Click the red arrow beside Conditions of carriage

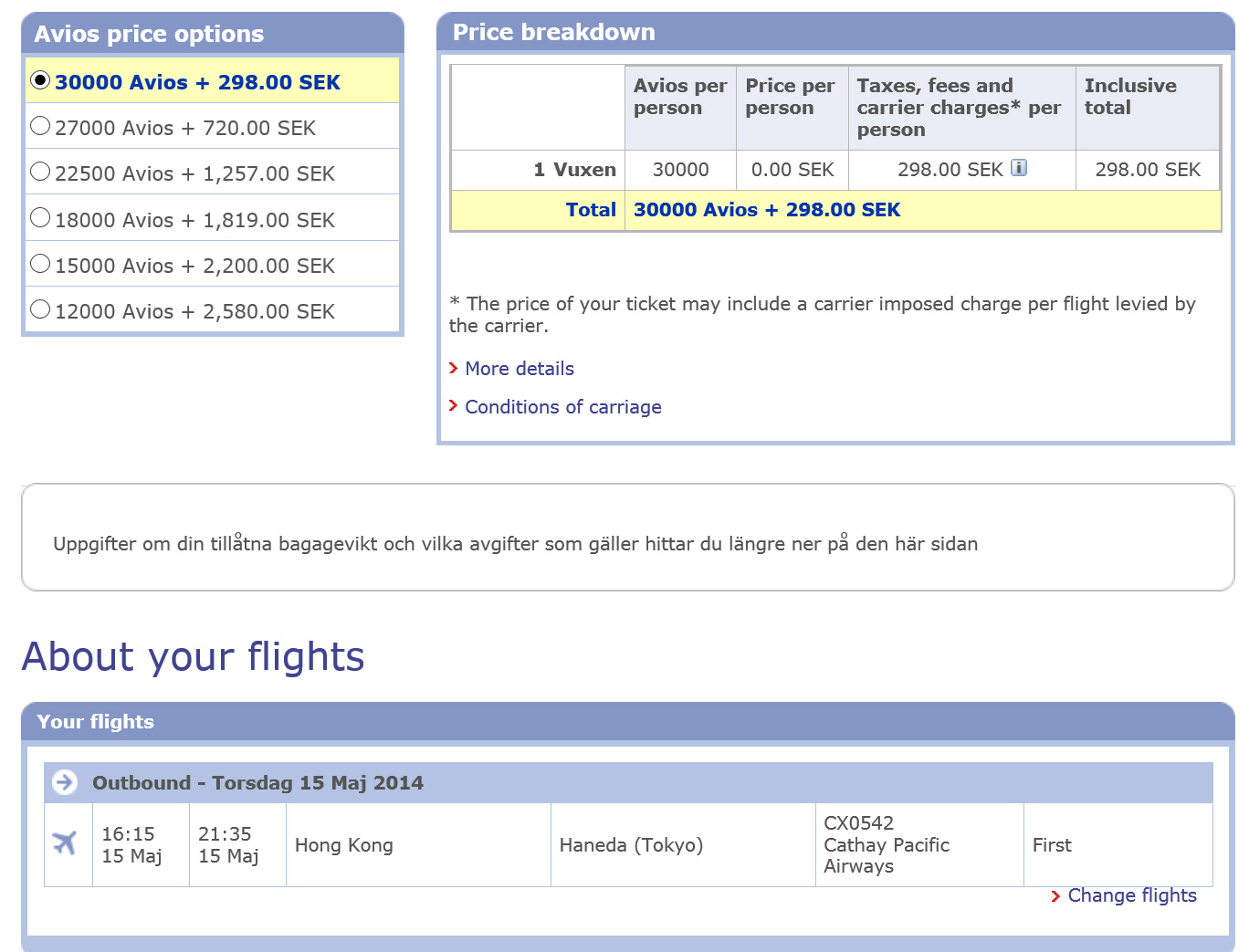click(x=454, y=405)
